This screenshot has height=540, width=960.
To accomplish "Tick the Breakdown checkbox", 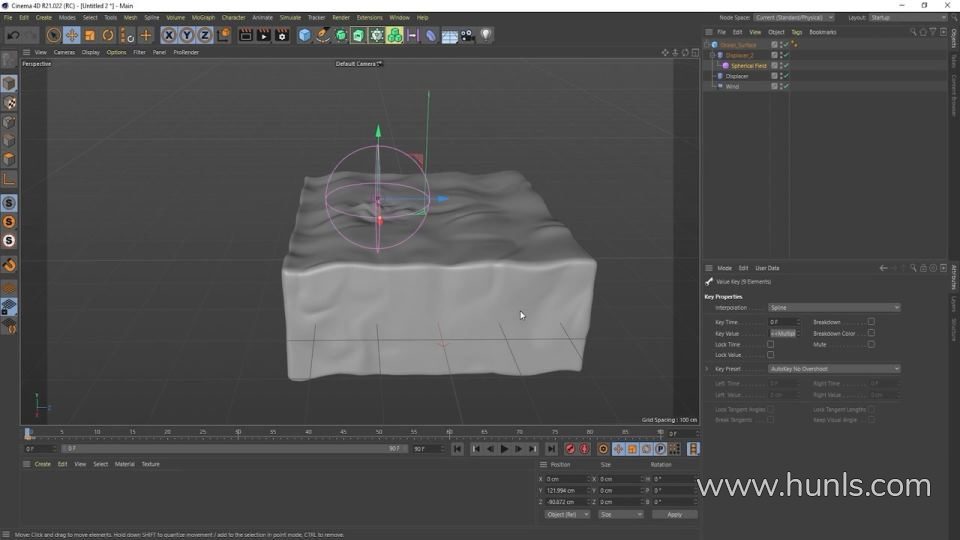I will (x=871, y=322).
